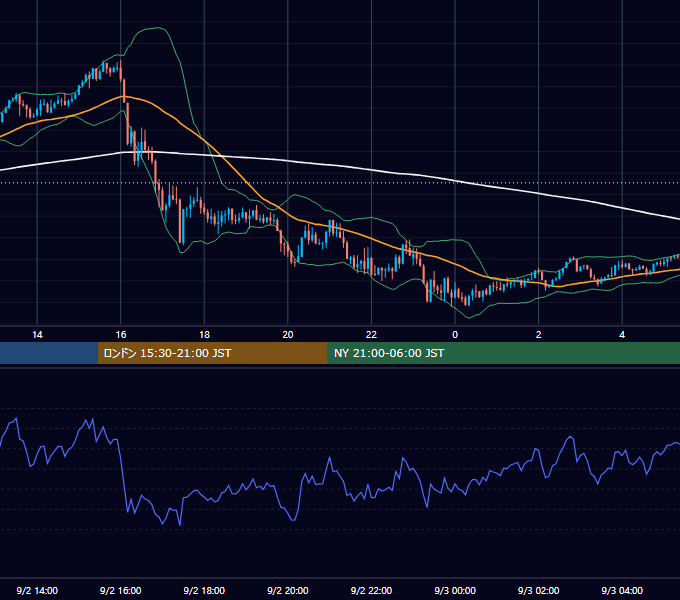Click the 9/2 20:00 label on indicator axis
The image size is (680, 600).
pyautogui.click(x=288, y=590)
